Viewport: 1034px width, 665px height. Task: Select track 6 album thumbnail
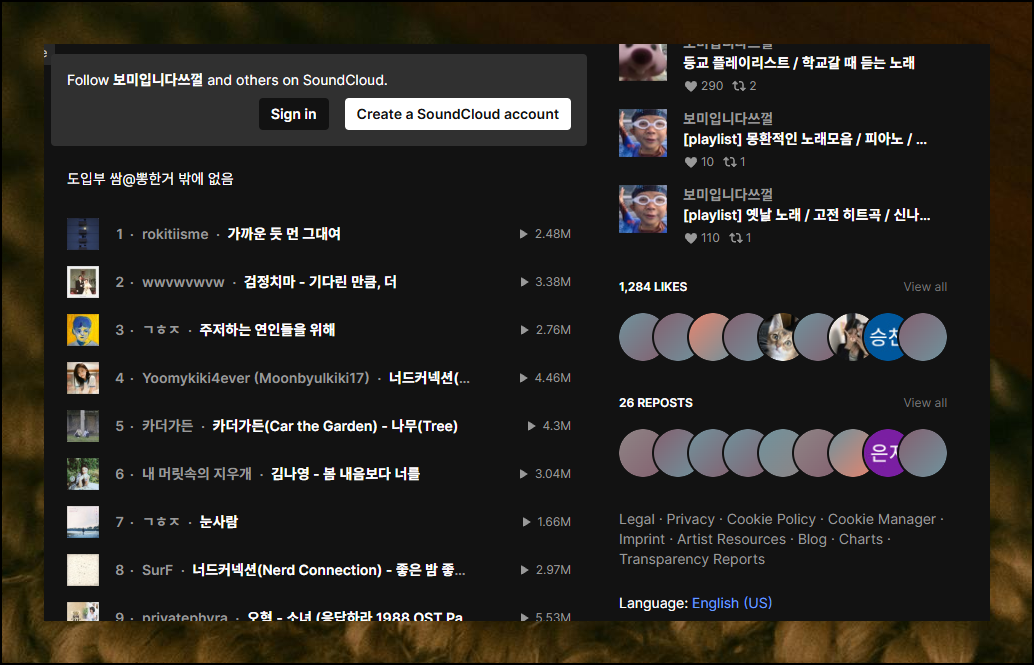pos(83,474)
